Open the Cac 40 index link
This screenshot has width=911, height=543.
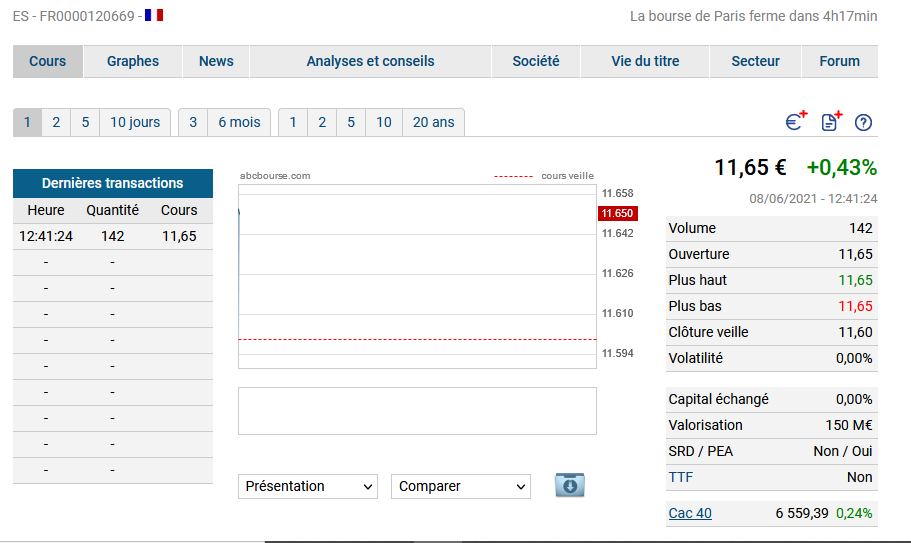click(x=690, y=513)
